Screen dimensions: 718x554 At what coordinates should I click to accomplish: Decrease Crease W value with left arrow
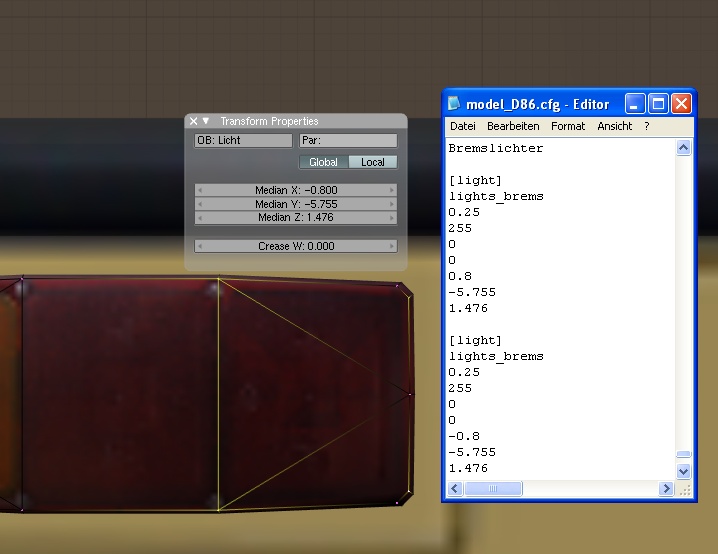(x=200, y=246)
